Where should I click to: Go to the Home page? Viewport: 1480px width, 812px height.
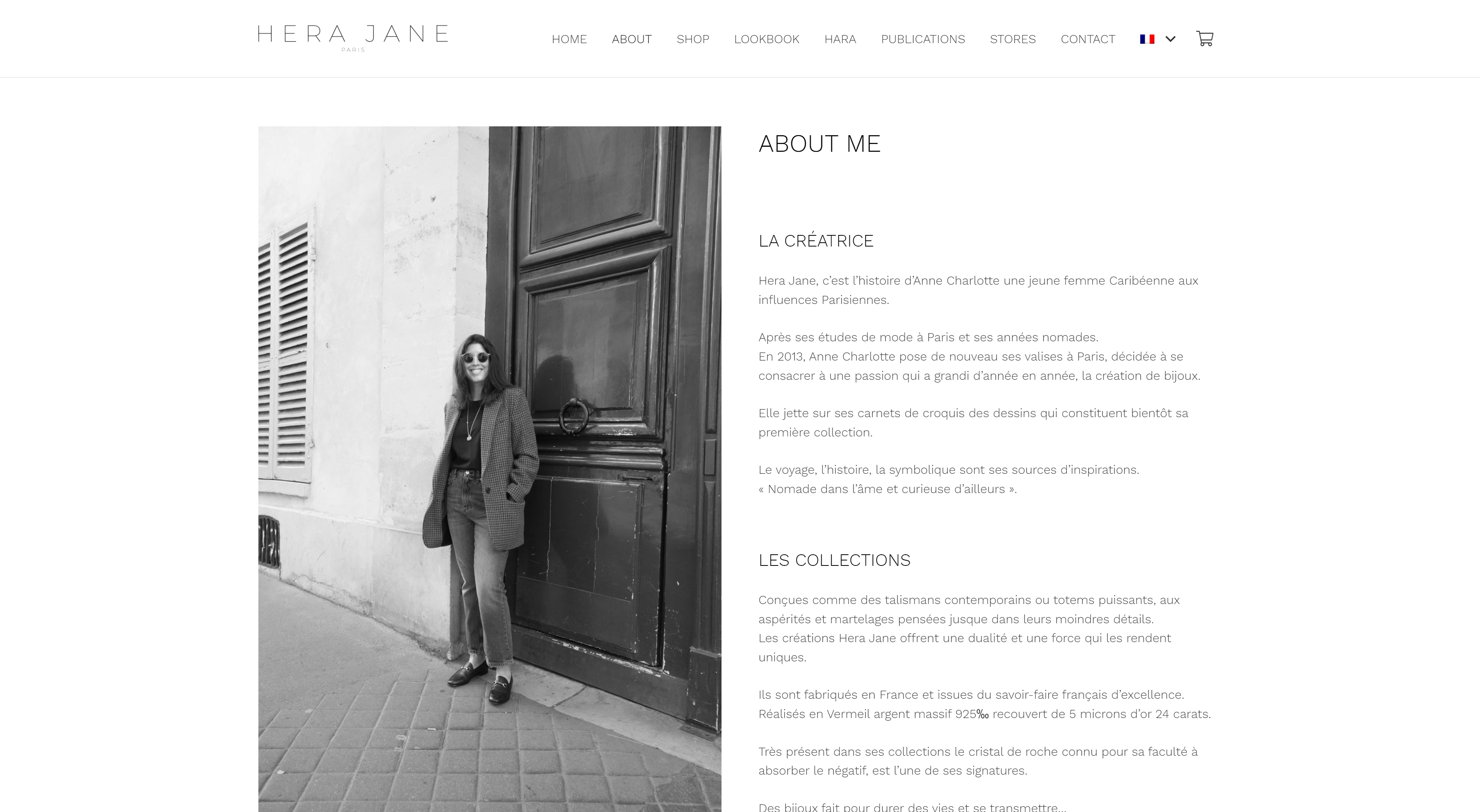pos(569,39)
